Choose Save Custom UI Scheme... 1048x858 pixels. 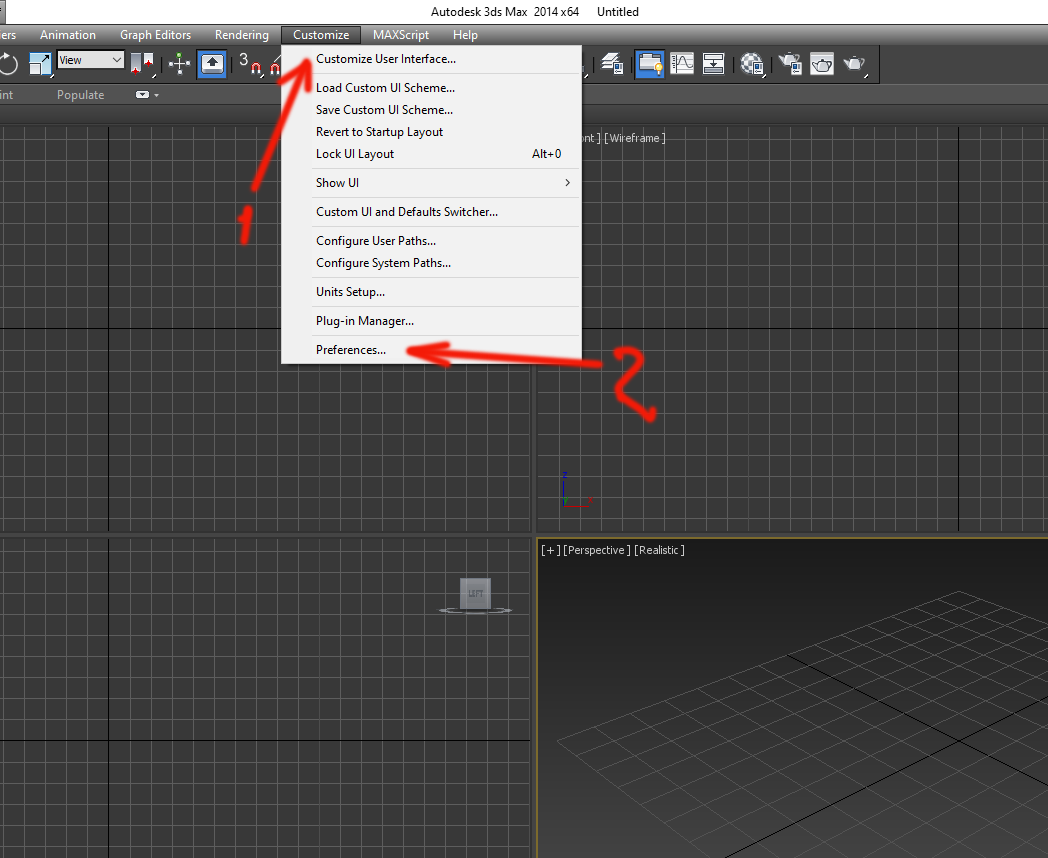432,110
